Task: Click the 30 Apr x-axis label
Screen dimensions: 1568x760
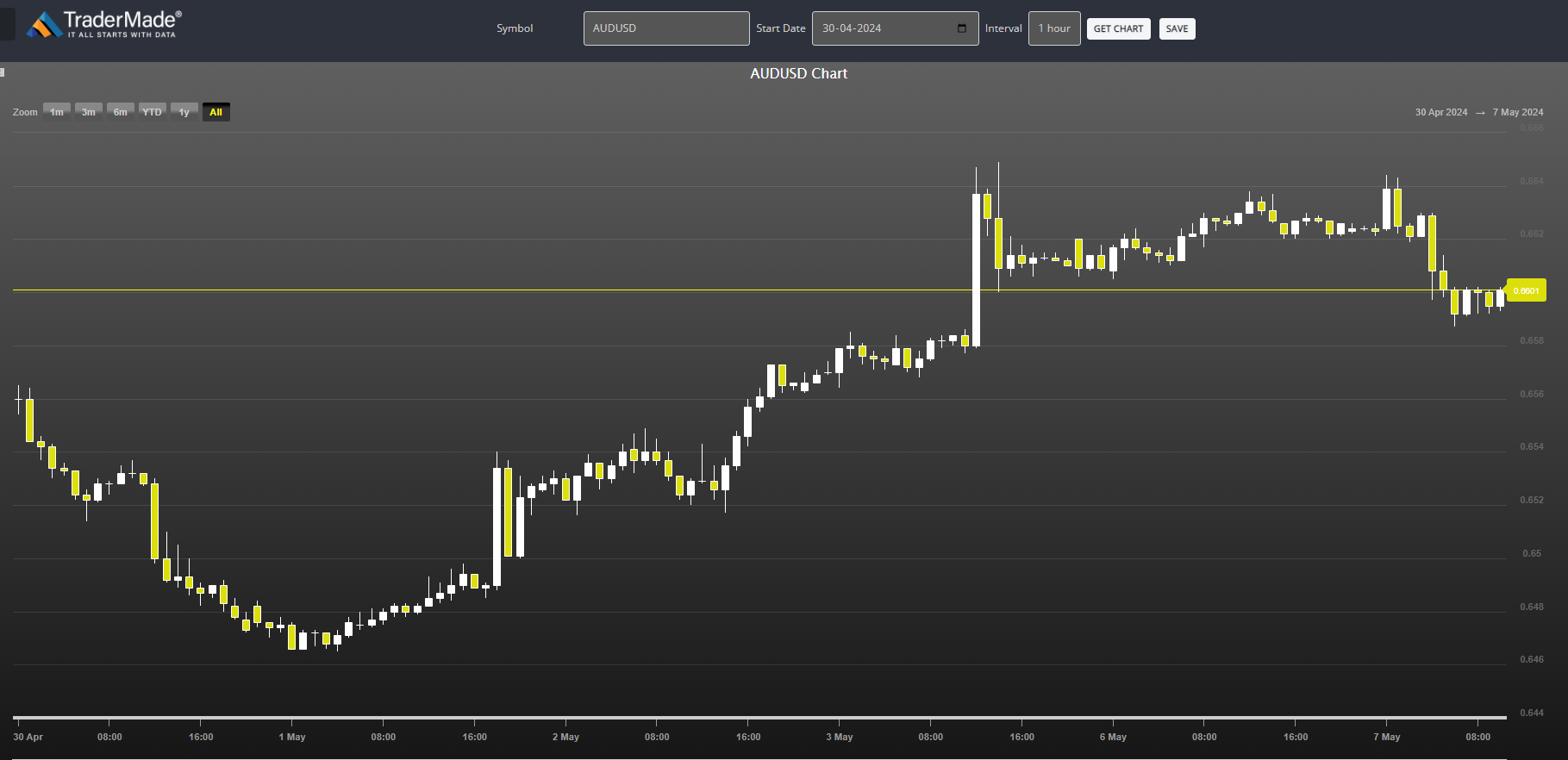Action: (28, 737)
